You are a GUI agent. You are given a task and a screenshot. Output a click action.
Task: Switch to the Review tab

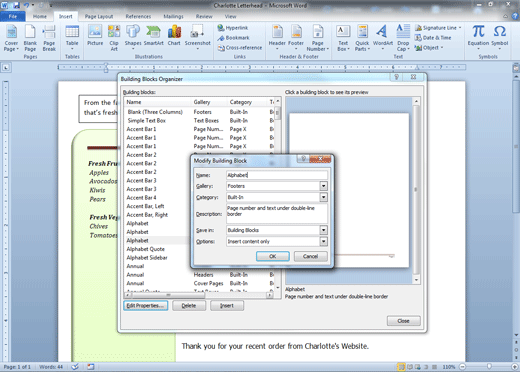[x=204, y=16]
